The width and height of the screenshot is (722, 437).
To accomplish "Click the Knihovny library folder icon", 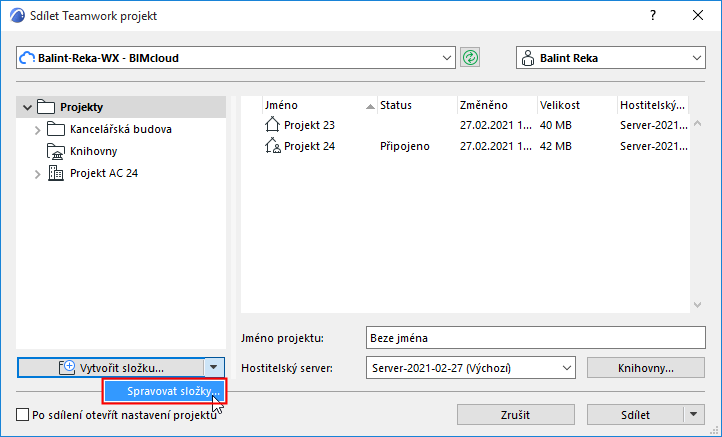I will (56, 151).
